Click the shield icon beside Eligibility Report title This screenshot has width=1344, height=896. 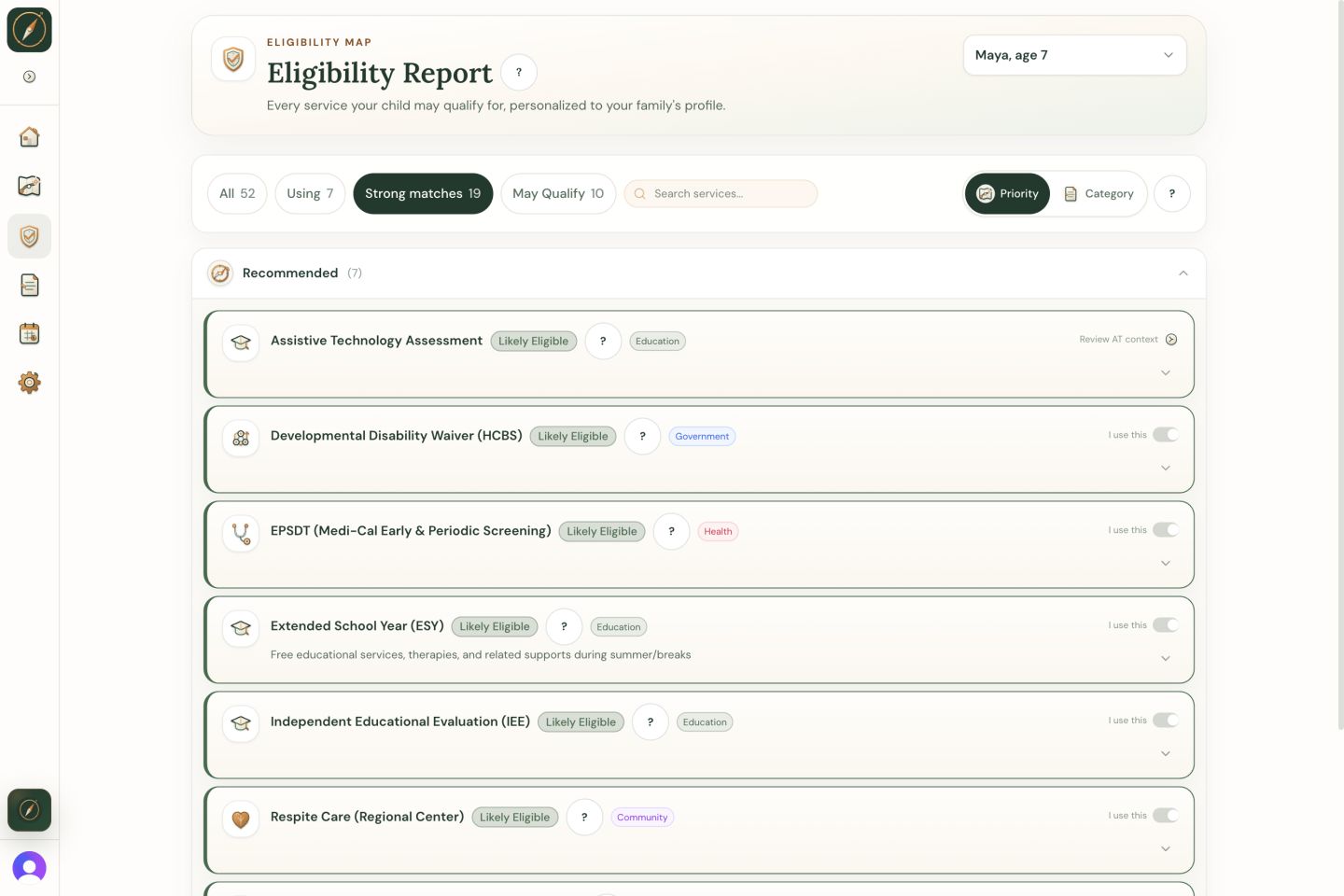point(233,59)
